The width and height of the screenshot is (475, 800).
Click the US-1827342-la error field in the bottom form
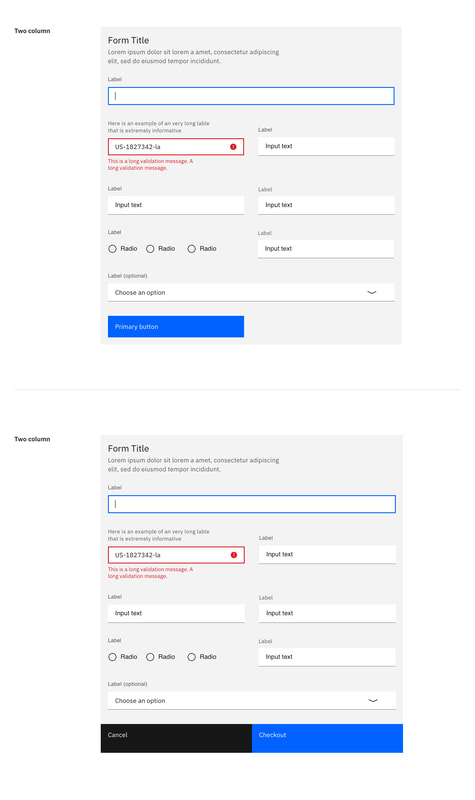click(x=176, y=555)
